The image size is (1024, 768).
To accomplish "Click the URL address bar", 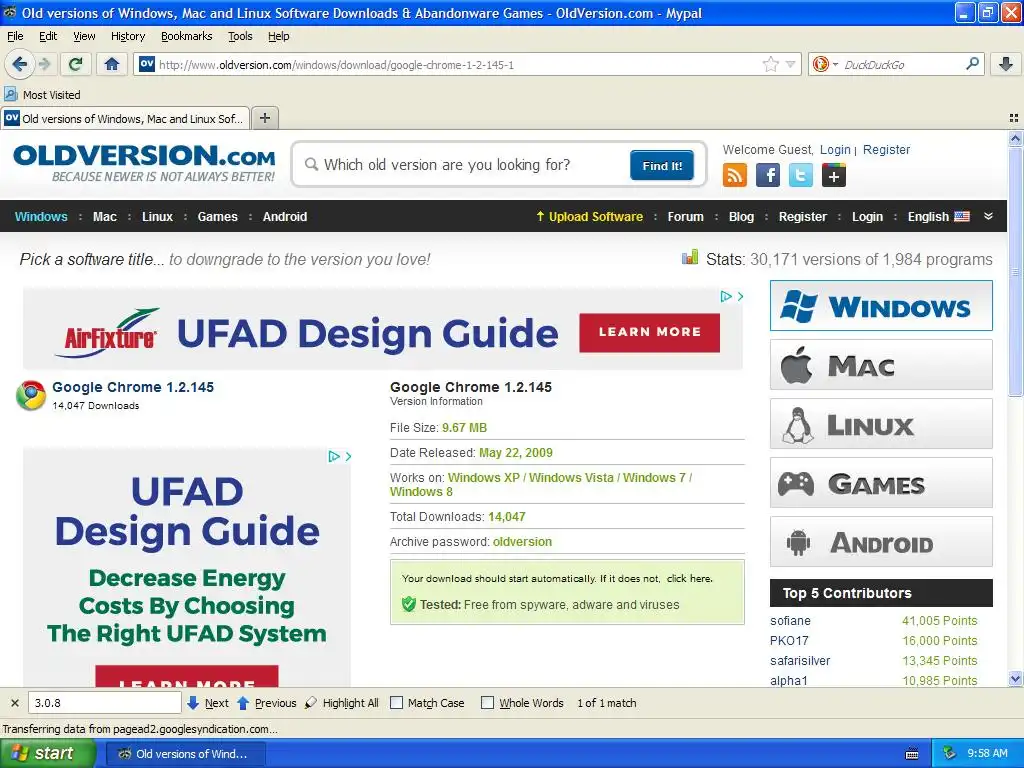I will point(457,64).
